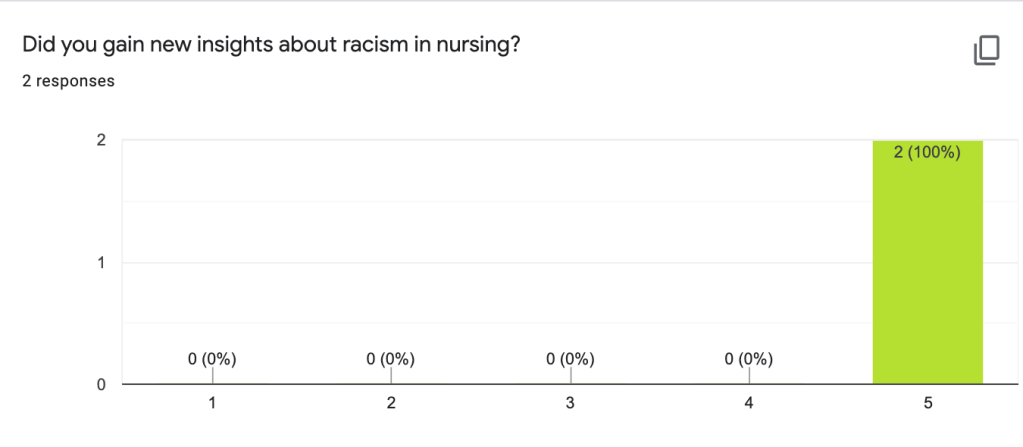The width and height of the screenshot is (1023, 447).
Task: Click the "0 (0%)" label above rating 1
Action: (x=212, y=358)
